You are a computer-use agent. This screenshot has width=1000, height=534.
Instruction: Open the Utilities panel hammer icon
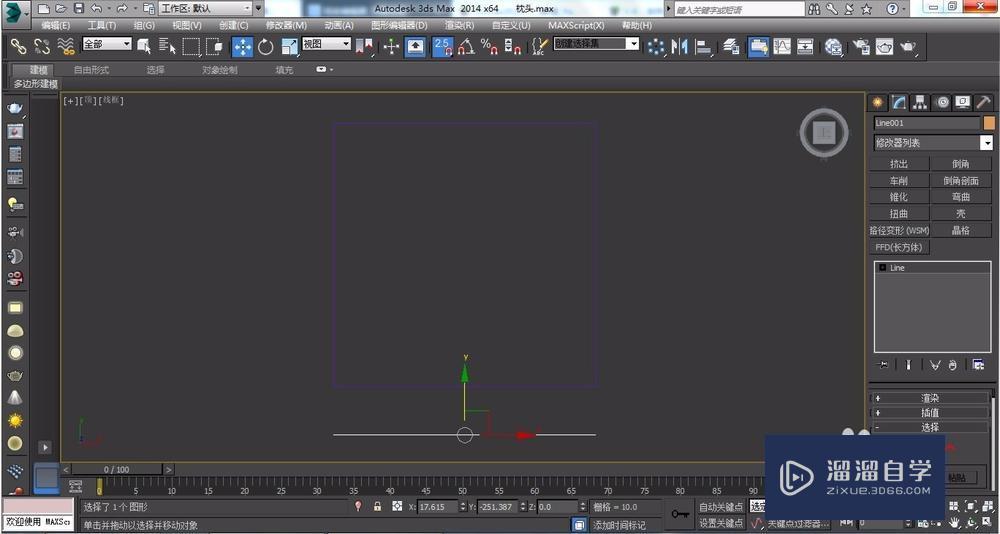tap(984, 102)
